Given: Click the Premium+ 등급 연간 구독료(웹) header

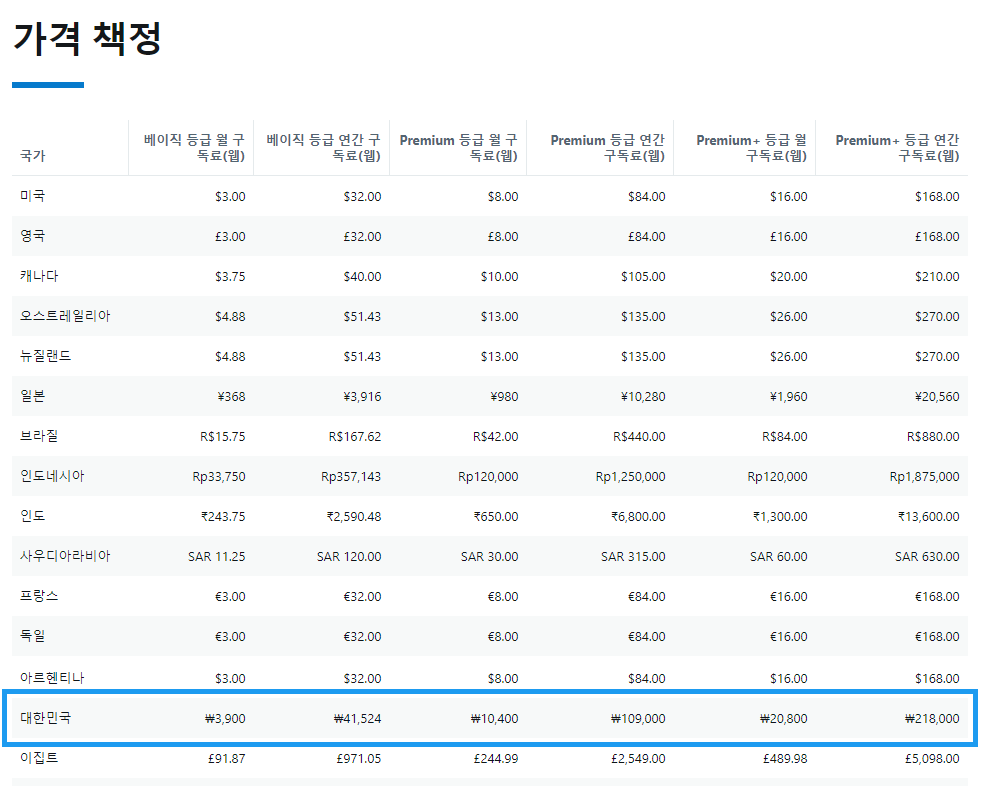Looking at the screenshot, I should coord(897,148).
